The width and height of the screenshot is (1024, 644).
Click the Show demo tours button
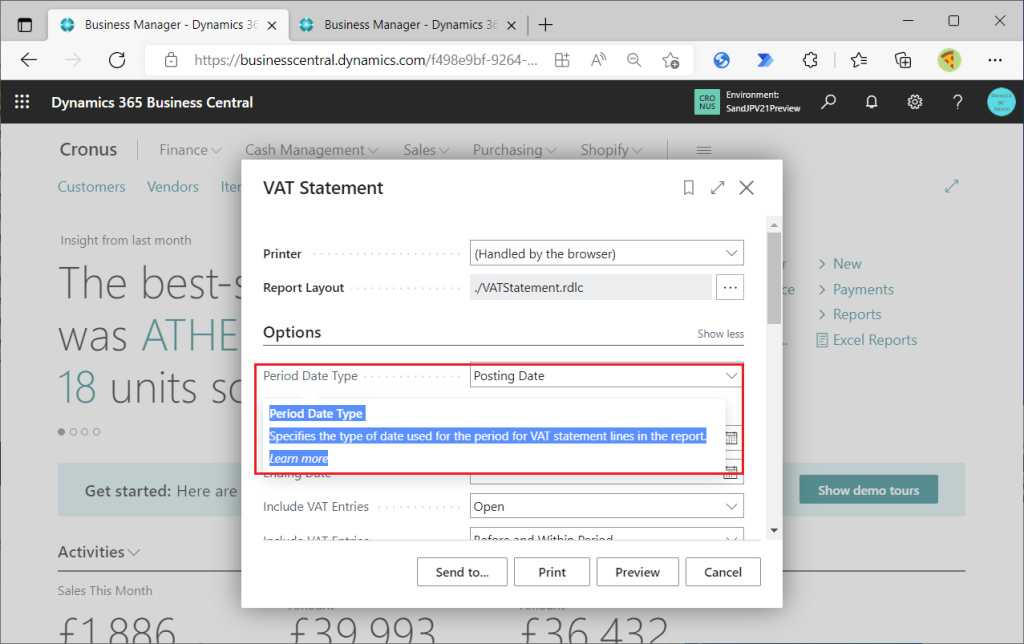[869, 490]
